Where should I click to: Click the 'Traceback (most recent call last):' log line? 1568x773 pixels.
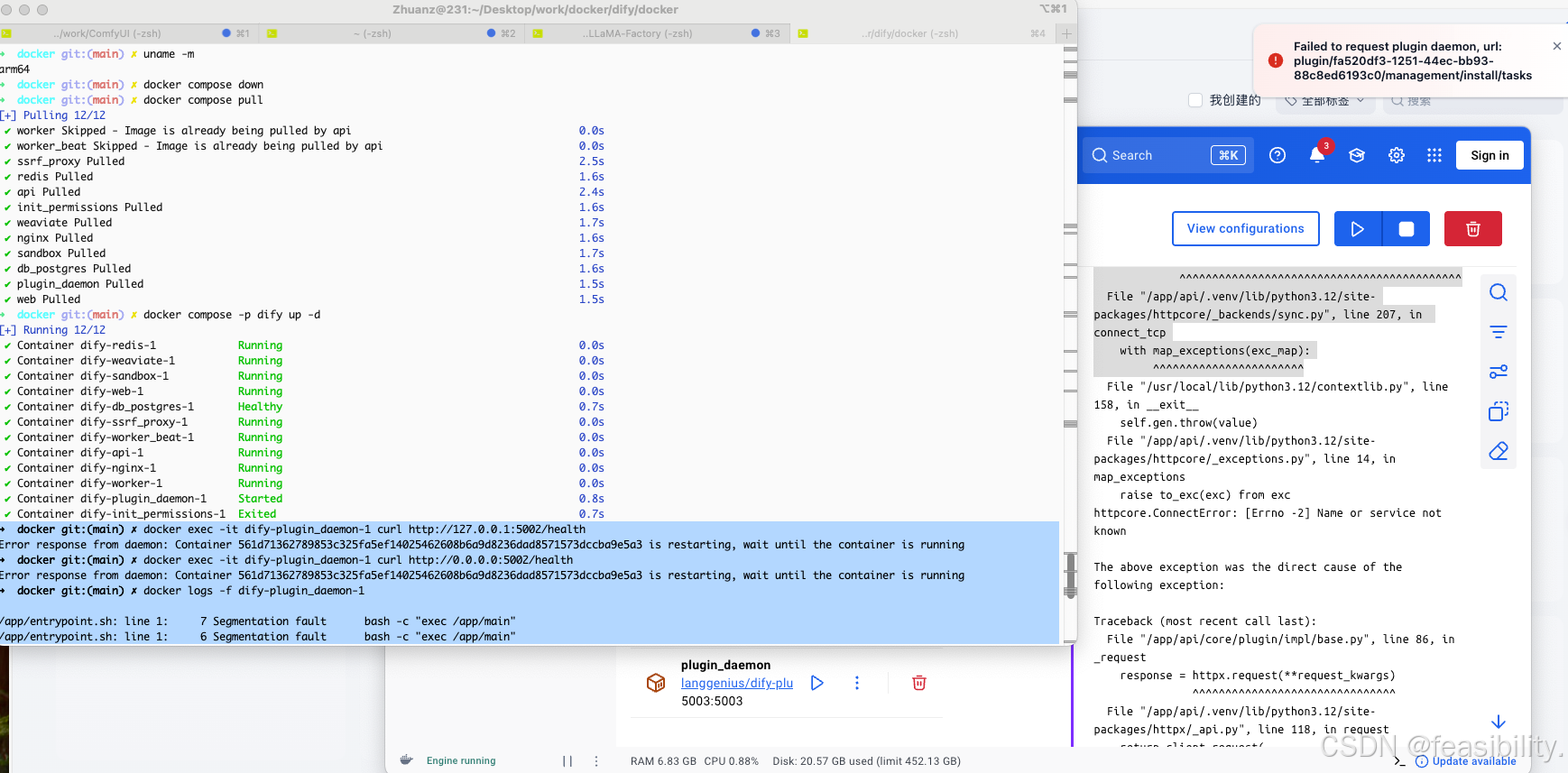[1204, 621]
